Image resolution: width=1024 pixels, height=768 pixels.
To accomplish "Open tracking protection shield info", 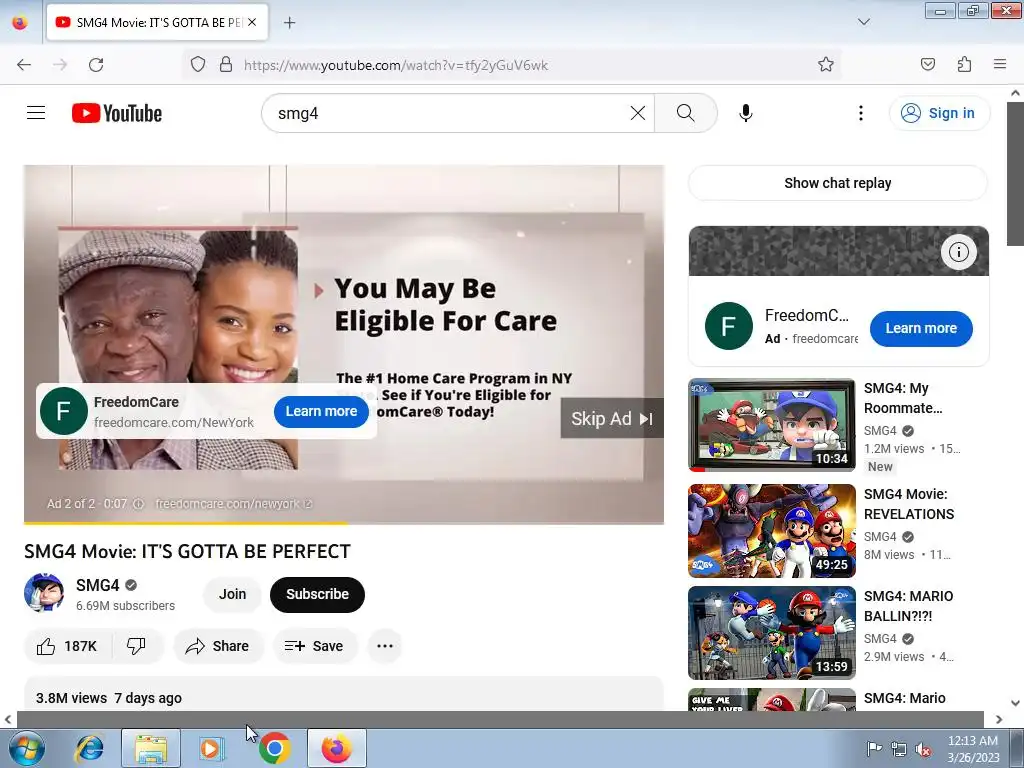I will 198,65.
